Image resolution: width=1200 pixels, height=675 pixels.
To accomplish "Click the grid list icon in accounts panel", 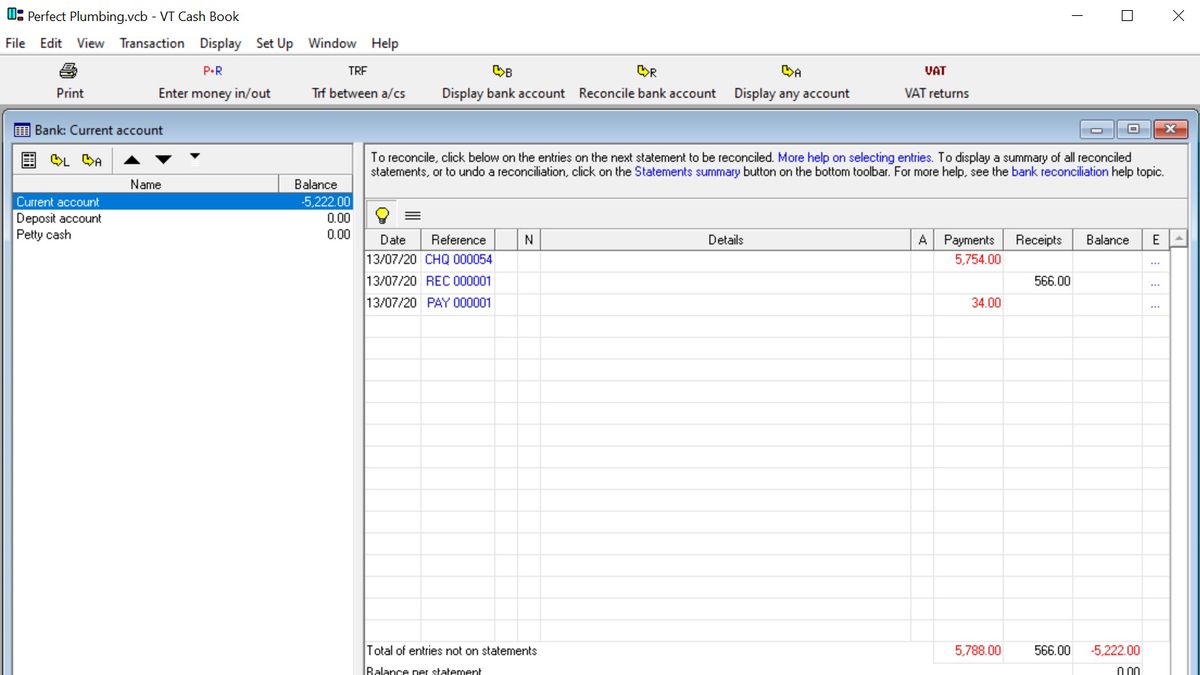I will click(29, 160).
